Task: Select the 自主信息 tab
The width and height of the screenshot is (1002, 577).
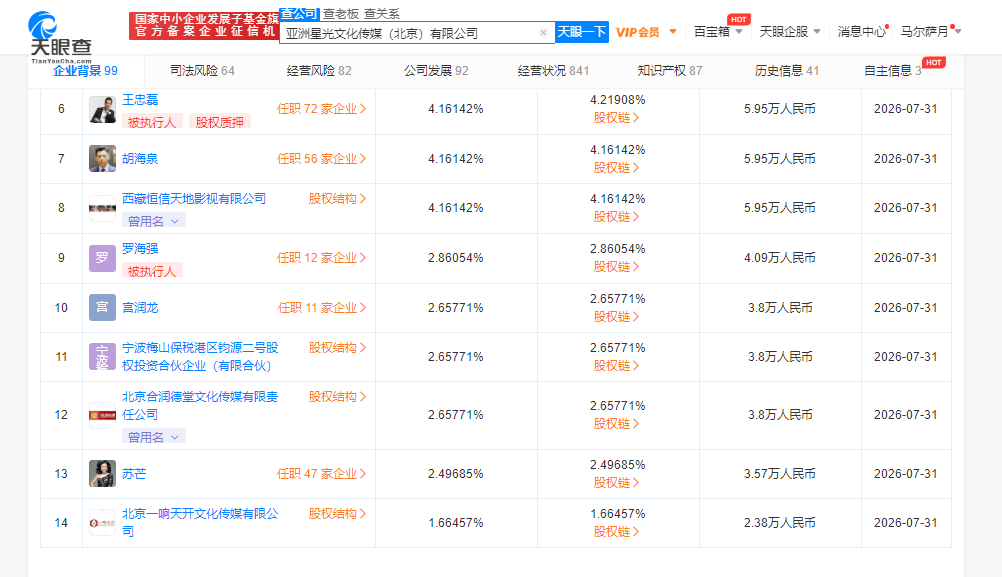Action: coord(893,71)
